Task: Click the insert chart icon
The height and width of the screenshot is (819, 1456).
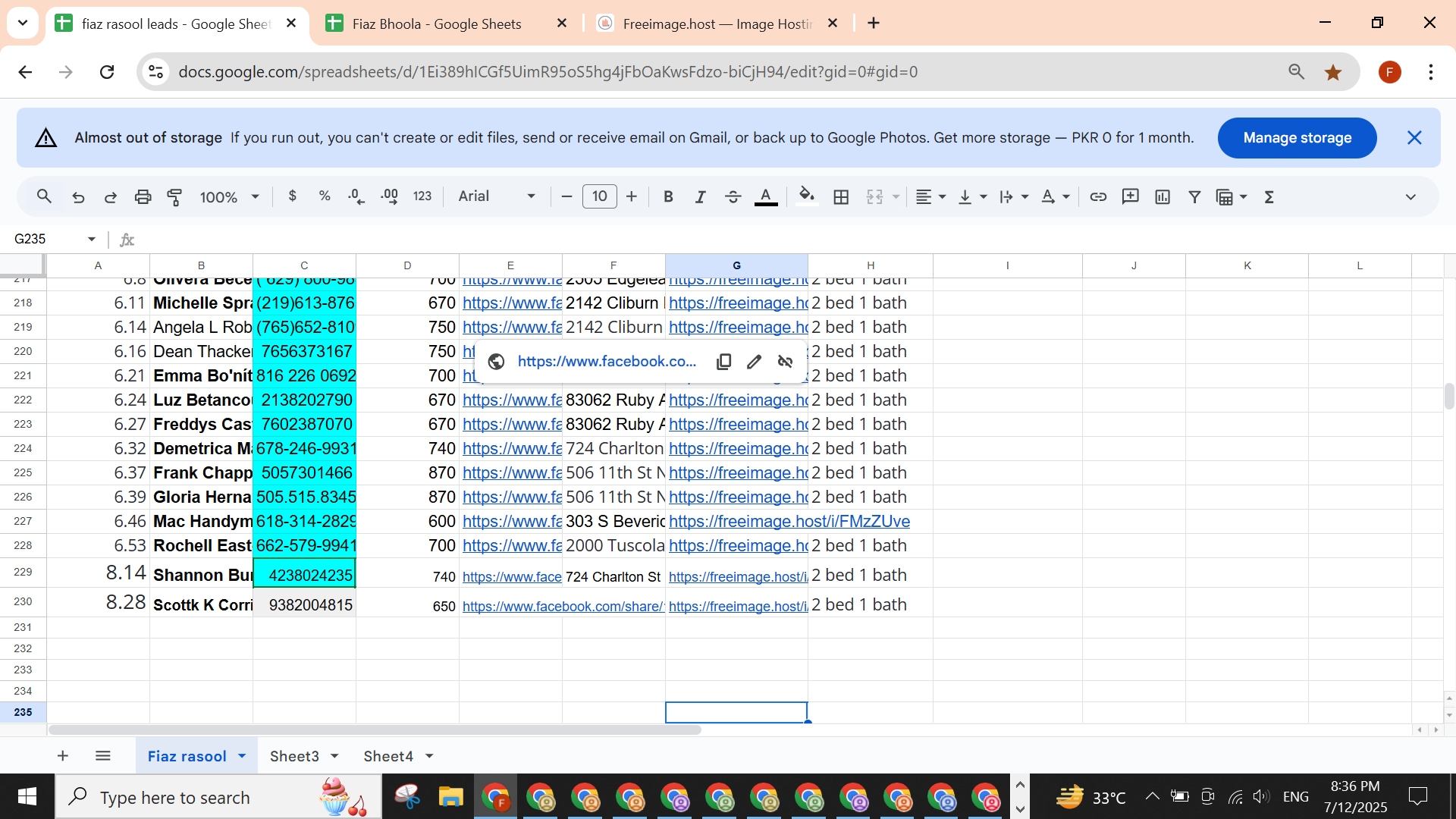Action: coord(1163,197)
